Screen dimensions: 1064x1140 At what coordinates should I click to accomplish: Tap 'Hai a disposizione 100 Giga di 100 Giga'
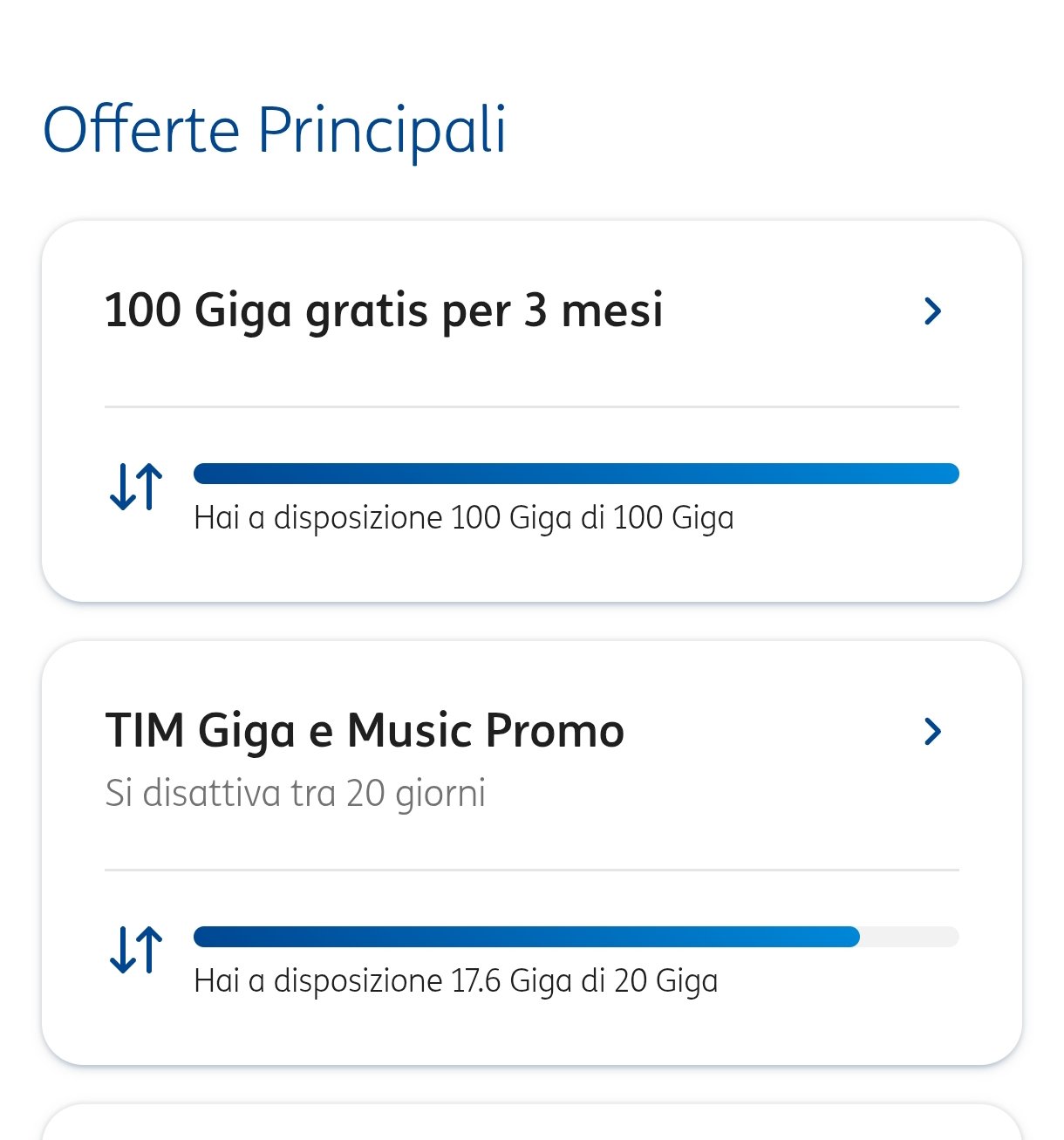click(463, 518)
